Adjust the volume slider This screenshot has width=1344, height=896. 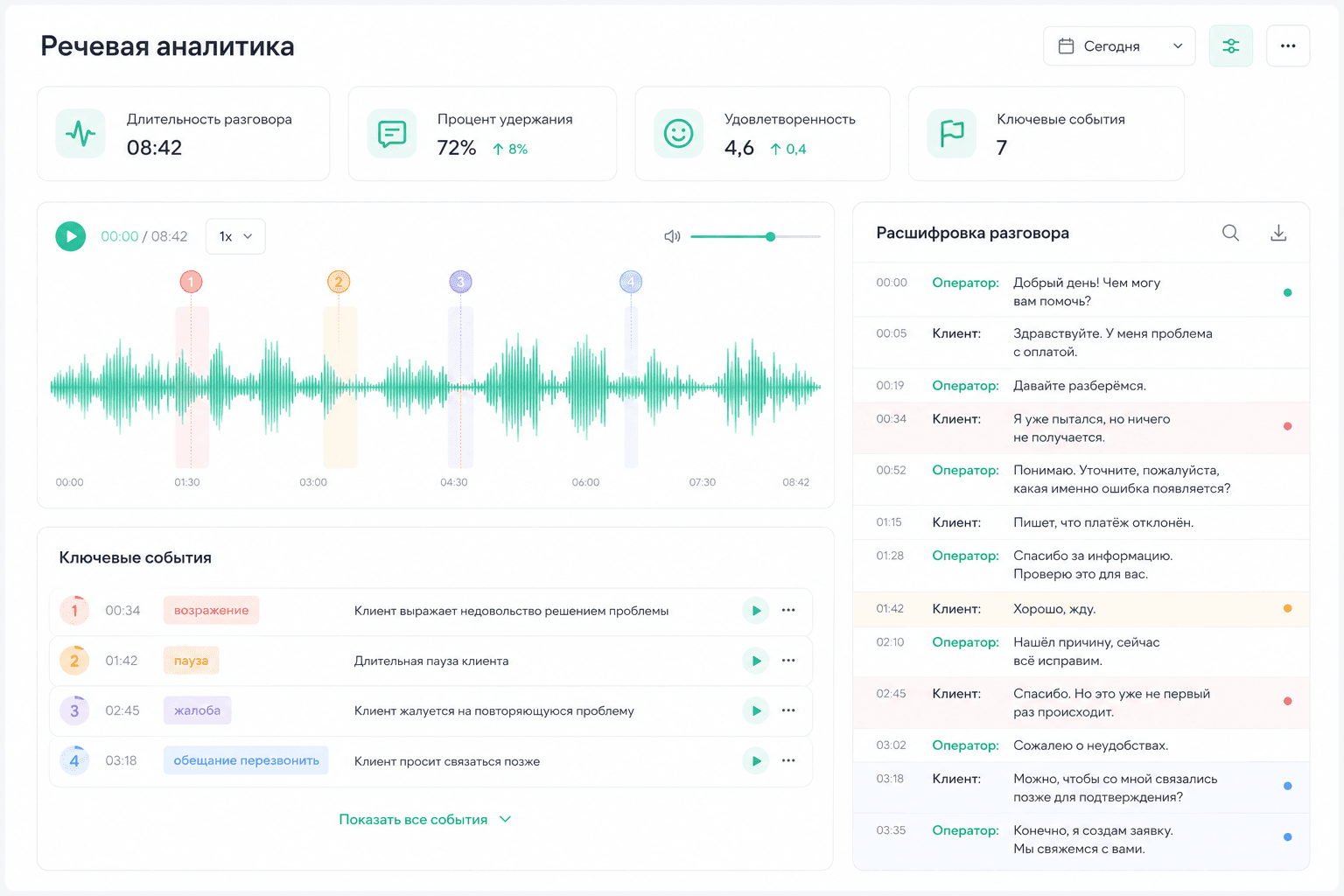[x=755, y=236]
